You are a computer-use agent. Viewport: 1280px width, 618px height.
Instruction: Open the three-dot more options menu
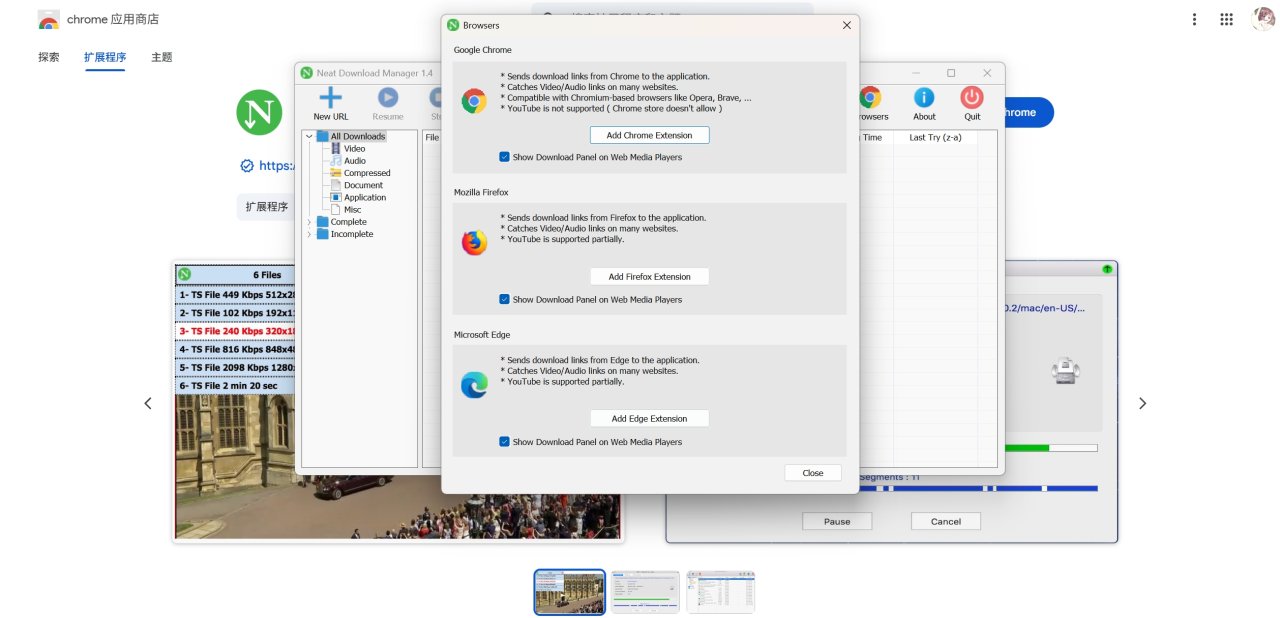[x=1194, y=19]
